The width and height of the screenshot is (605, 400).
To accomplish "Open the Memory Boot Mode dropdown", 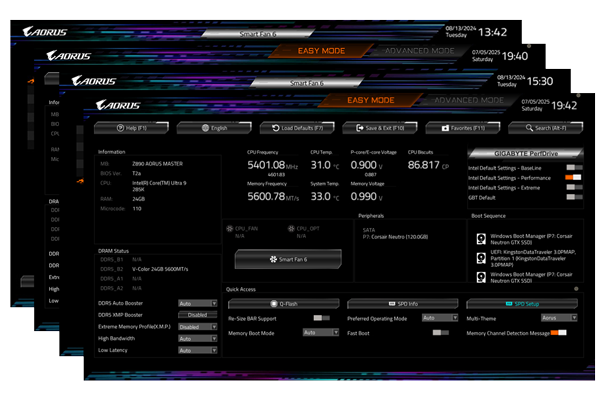I will (x=321, y=332).
